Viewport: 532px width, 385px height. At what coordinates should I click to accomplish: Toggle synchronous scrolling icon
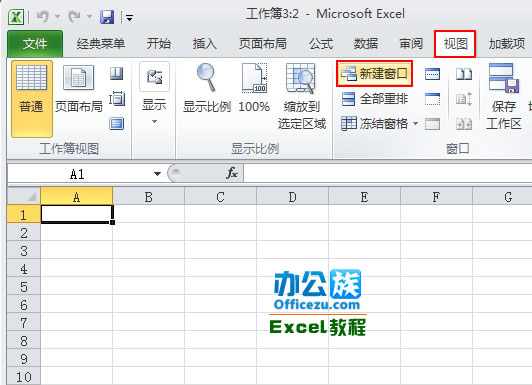coord(464,99)
